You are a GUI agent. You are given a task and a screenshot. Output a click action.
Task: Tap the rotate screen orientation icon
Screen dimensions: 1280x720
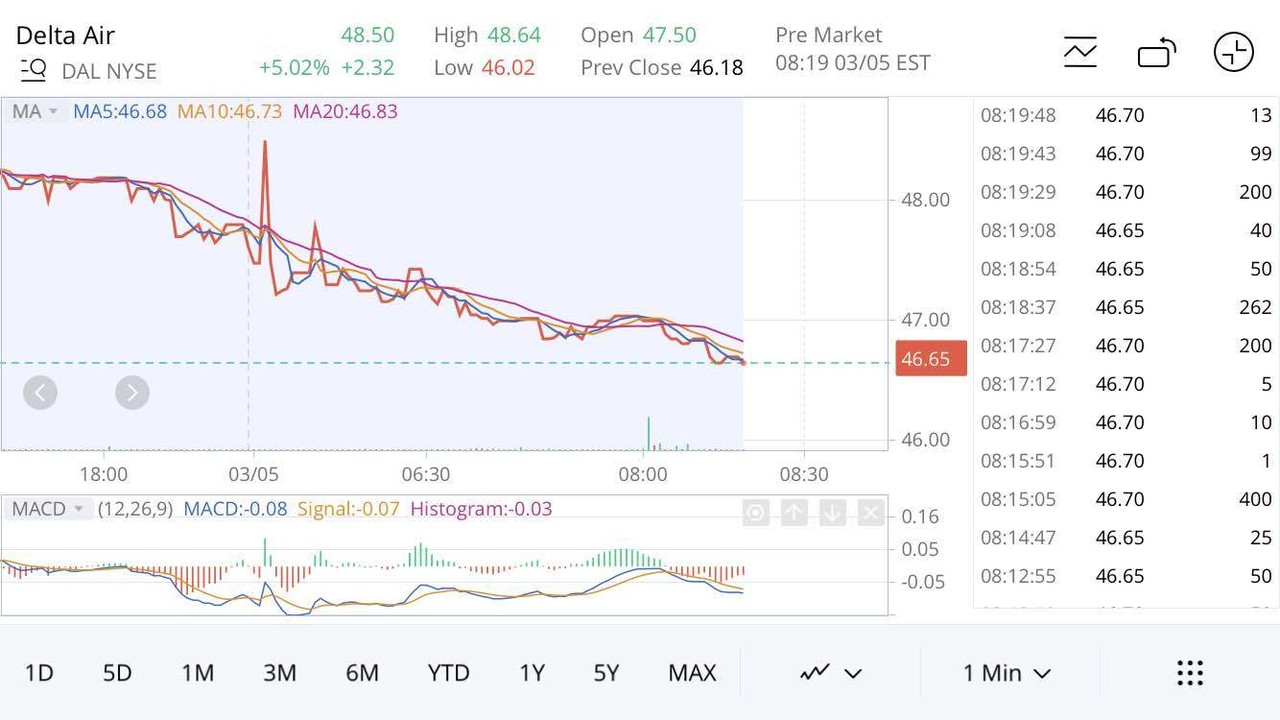(1157, 52)
